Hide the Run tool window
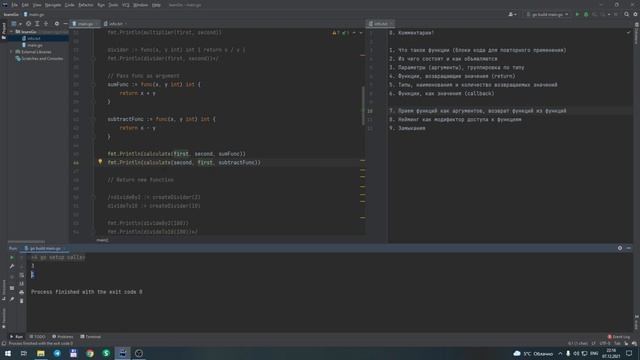Image resolution: width=640 pixels, height=360 pixels. tap(629, 248)
